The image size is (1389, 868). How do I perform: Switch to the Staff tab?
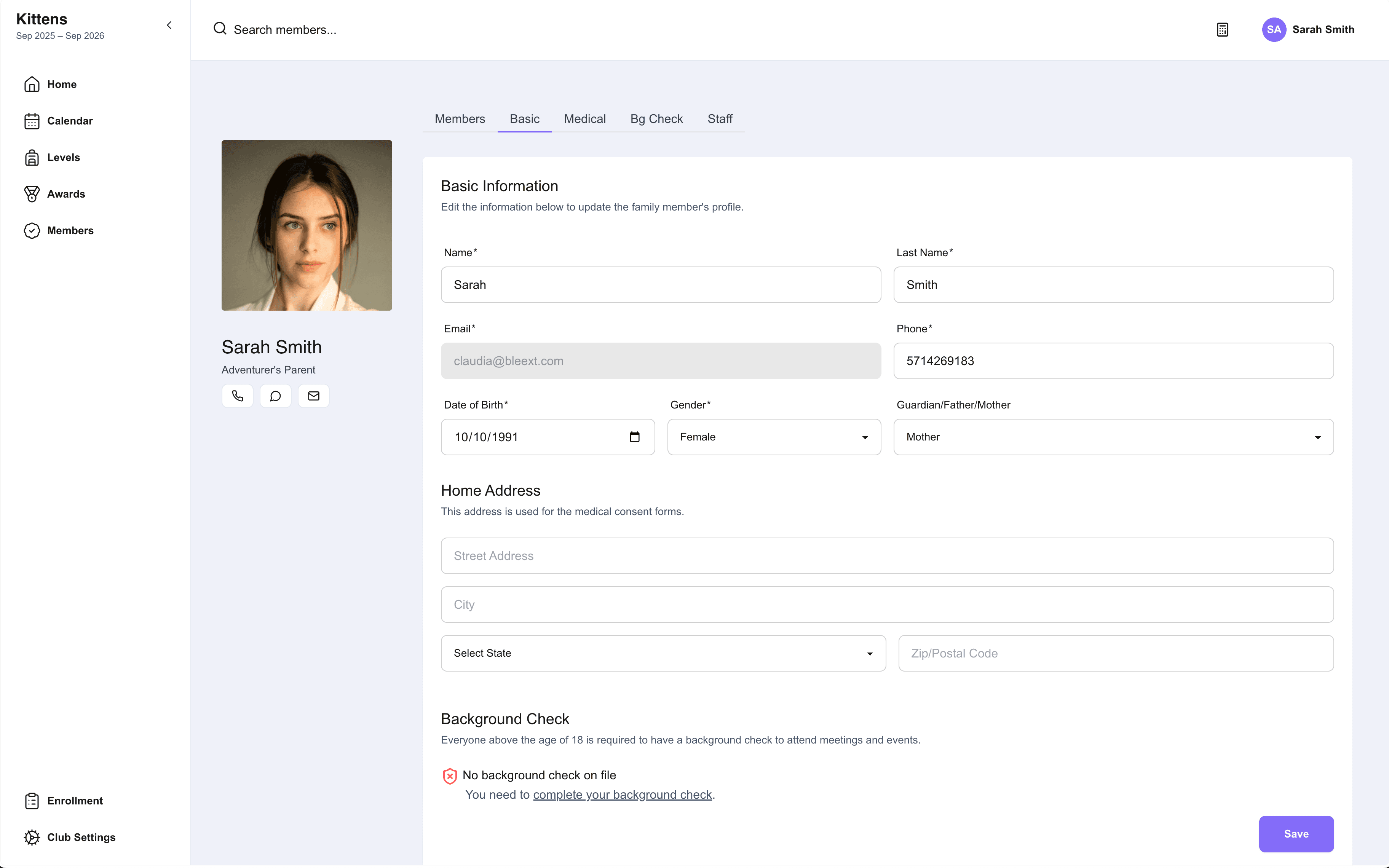tap(720, 119)
